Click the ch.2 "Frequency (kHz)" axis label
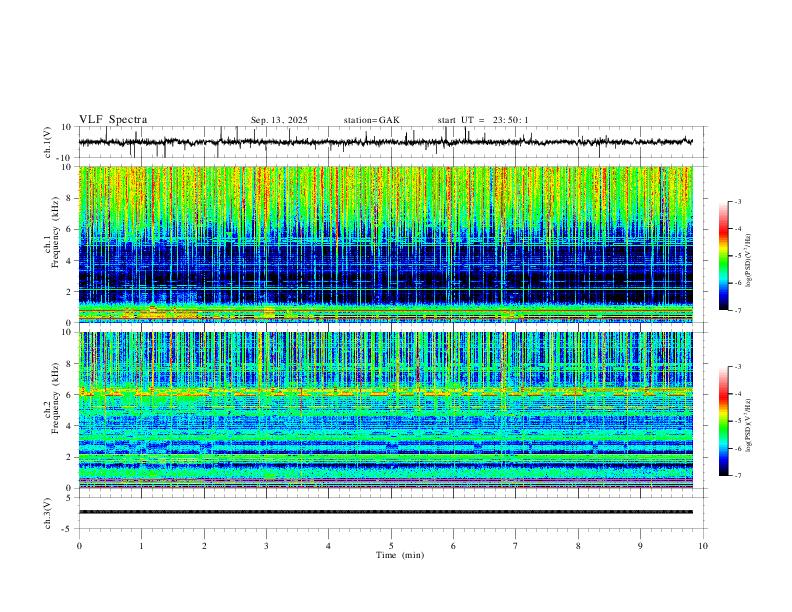Viewport: 792px width, 612px height. [55, 397]
